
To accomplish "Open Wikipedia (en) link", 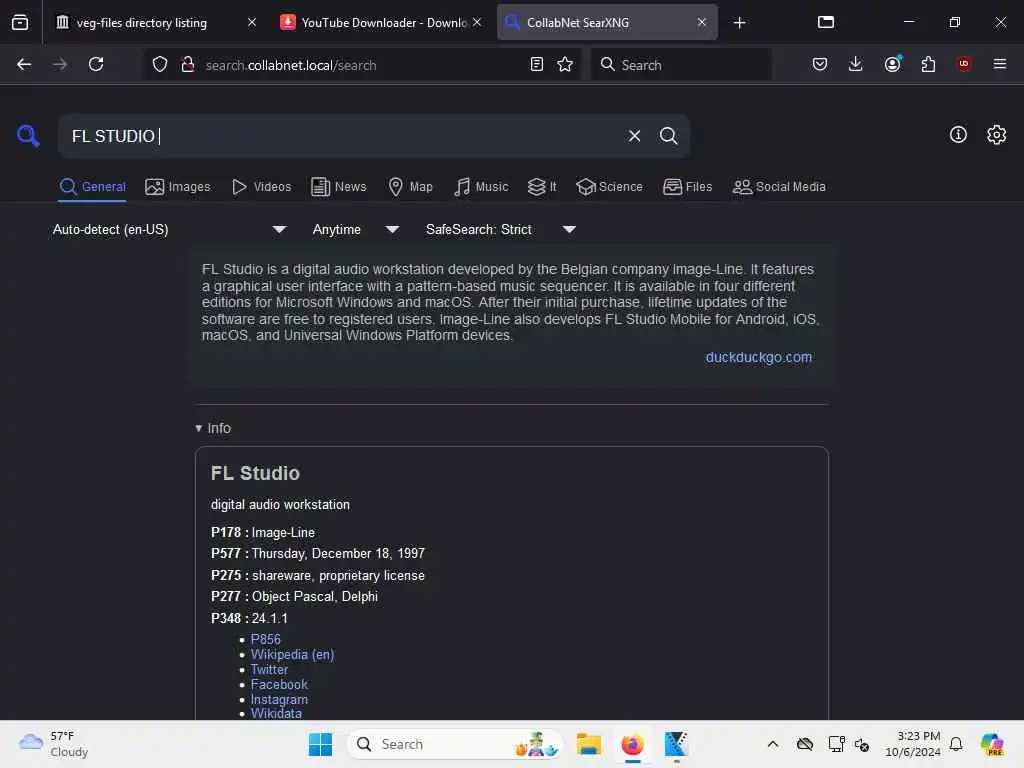I will pos(292,654).
